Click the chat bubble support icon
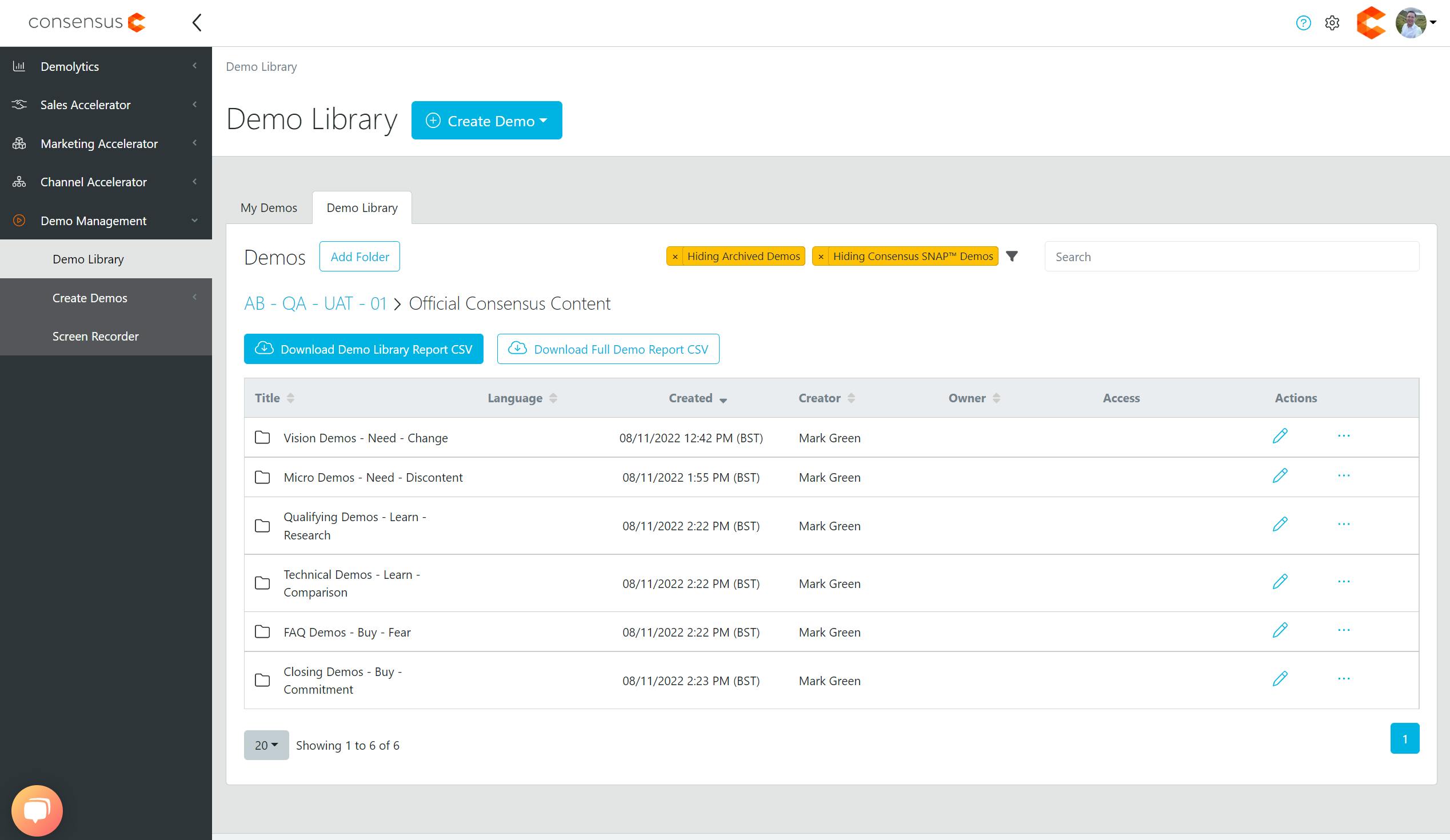This screenshot has height=840, width=1450. [37, 810]
